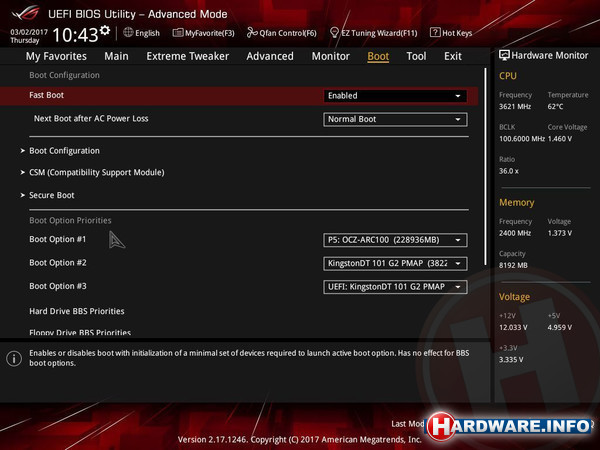Open the Boot Option #1 dropdown
Screen dimensions: 600x450
pos(395,240)
